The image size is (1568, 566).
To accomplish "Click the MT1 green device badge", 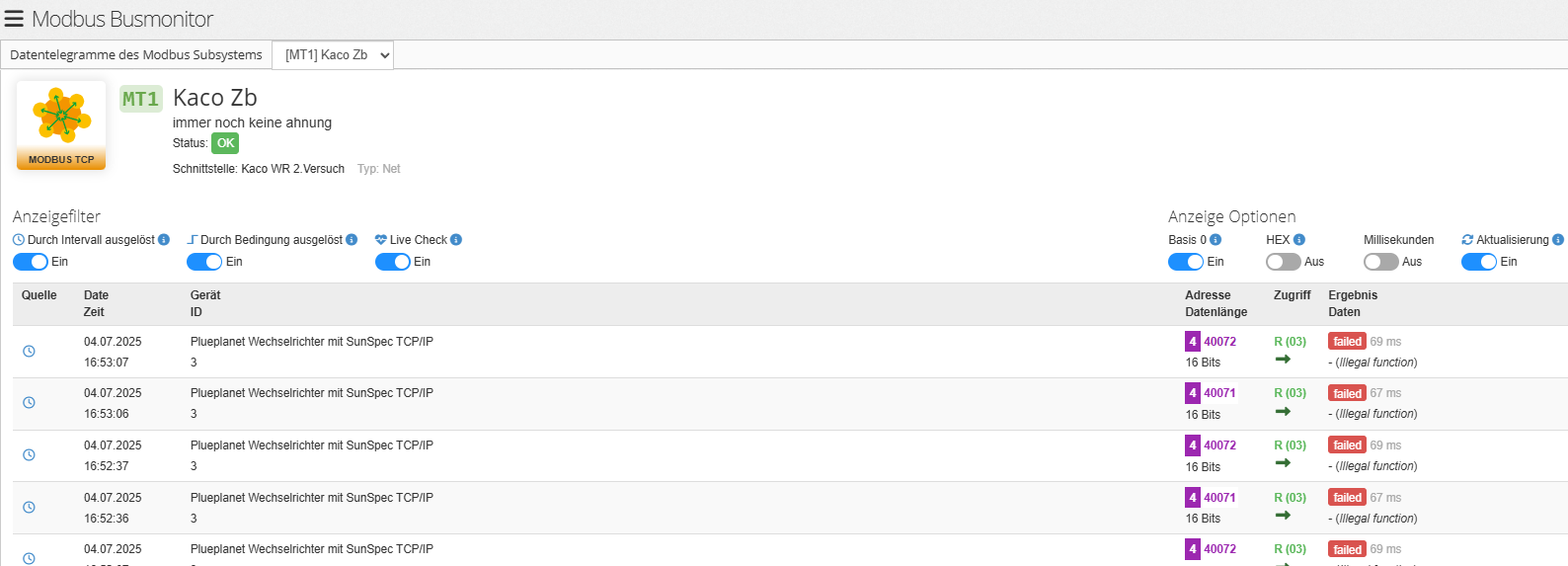I will coord(140,99).
